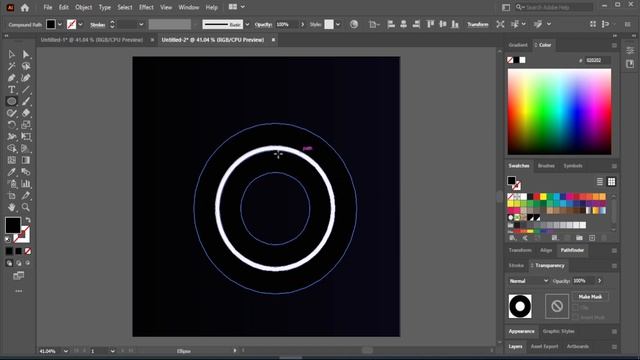Select the Line Segment tool
The width and height of the screenshot is (640, 360).
click(26, 90)
